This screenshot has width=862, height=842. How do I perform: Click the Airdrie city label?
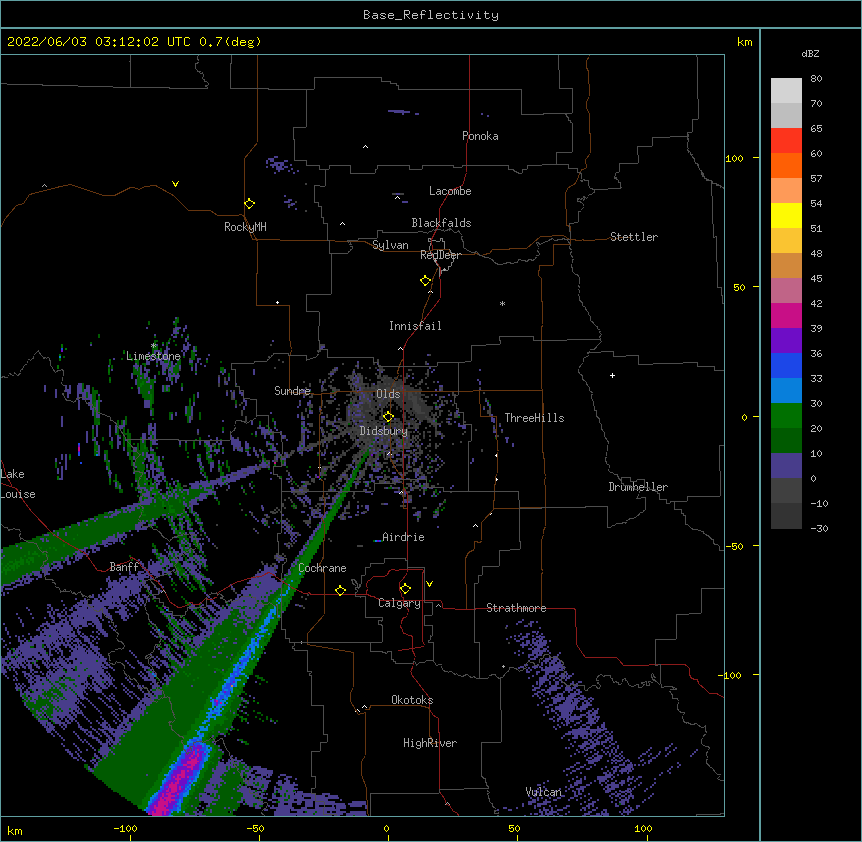point(403,537)
